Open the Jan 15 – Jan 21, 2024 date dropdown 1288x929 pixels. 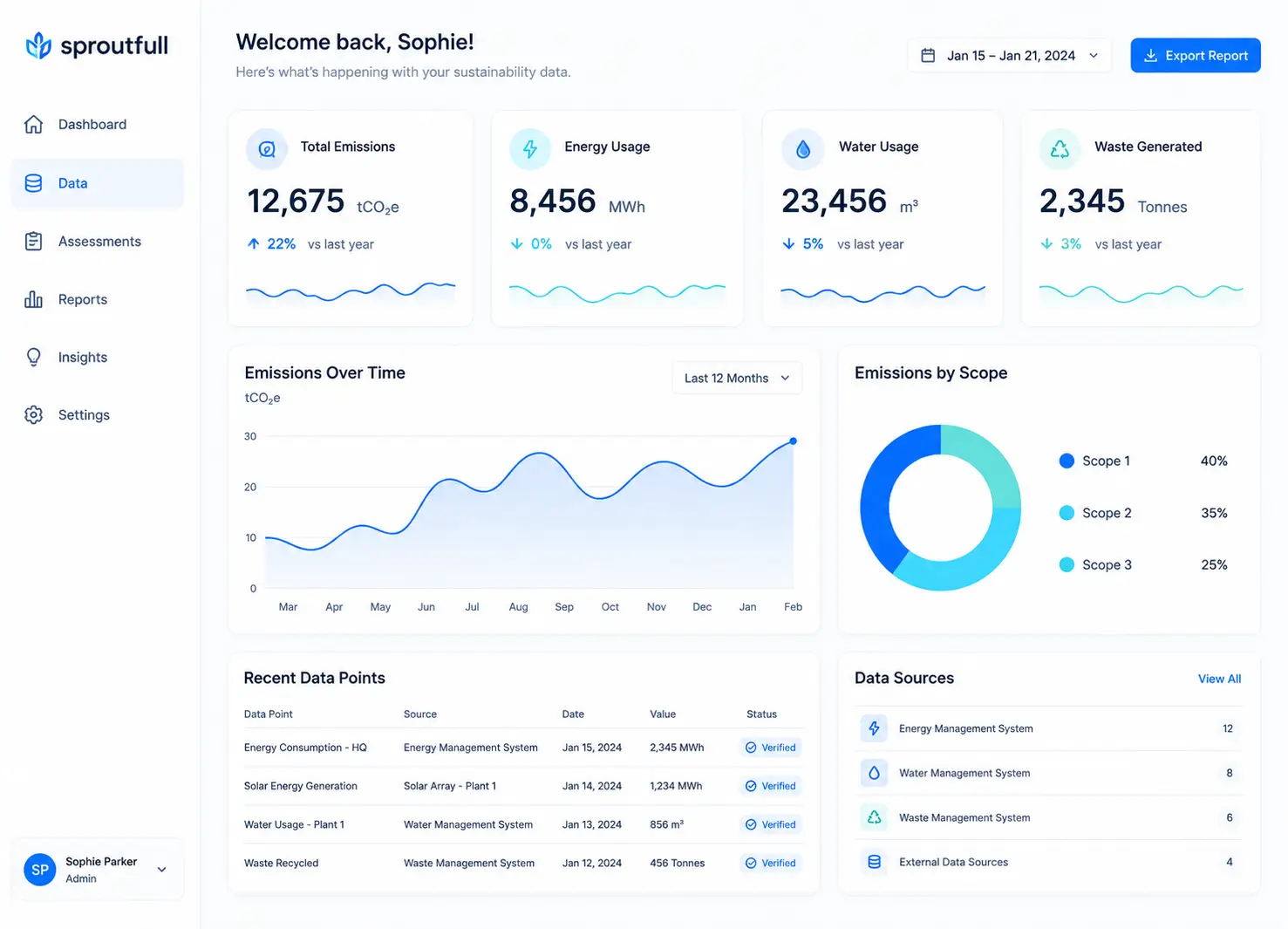pyautogui.click(x=1009, y=56)
